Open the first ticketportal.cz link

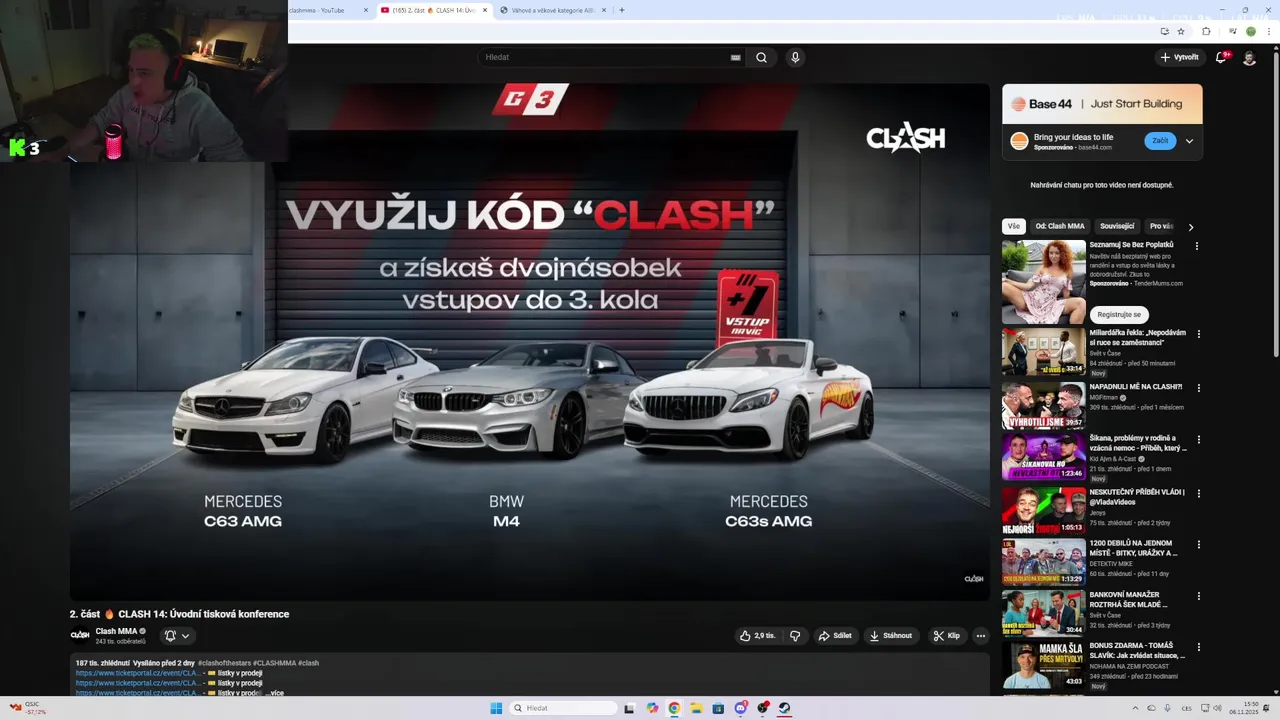click(139, 673)
